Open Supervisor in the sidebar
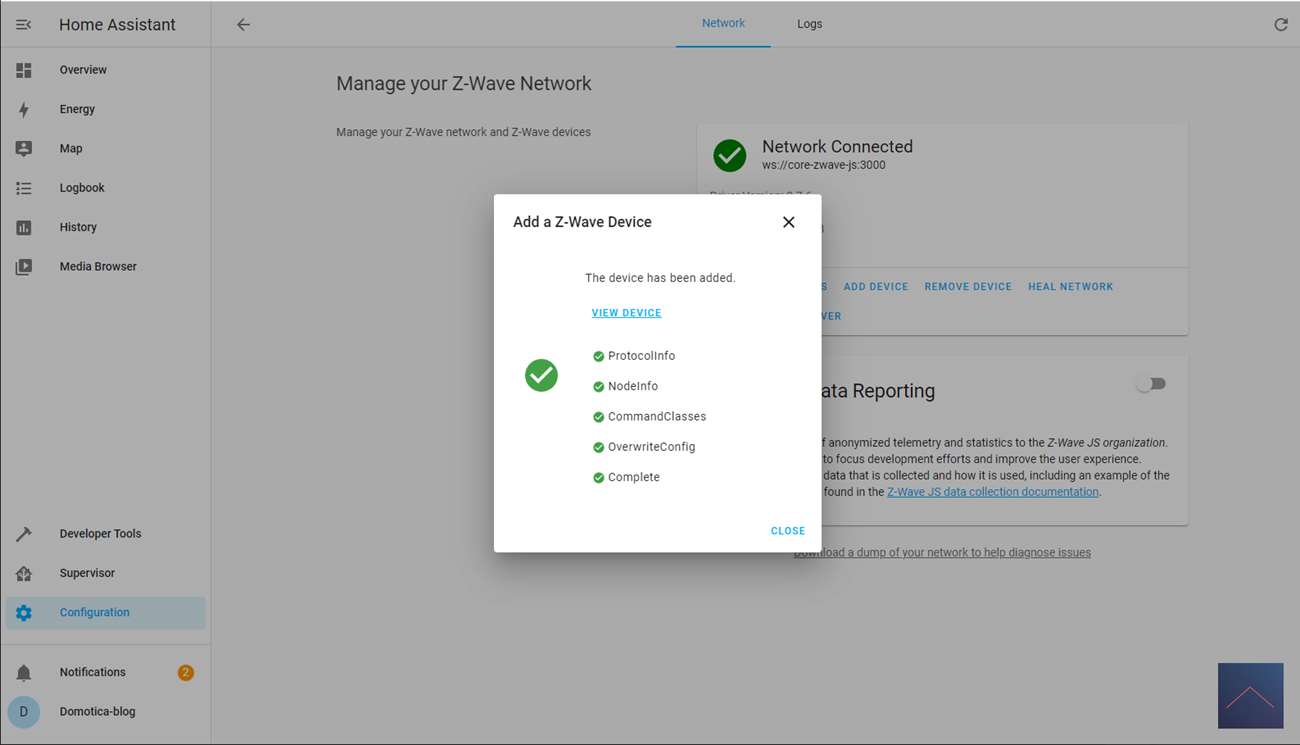 click(x=105, y=573)
